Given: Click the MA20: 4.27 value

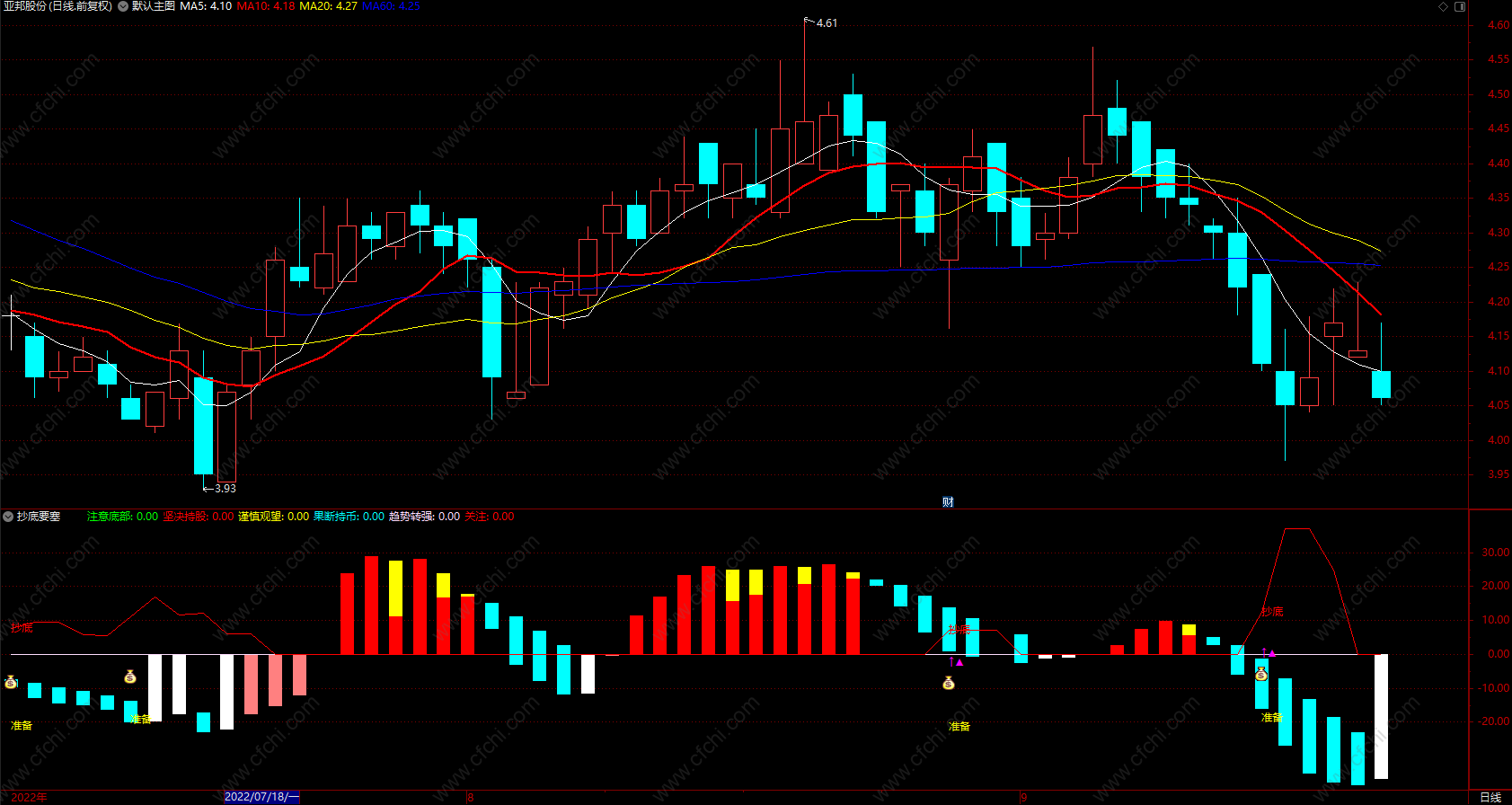Looking at the screenshot, I should coord(329,6).
